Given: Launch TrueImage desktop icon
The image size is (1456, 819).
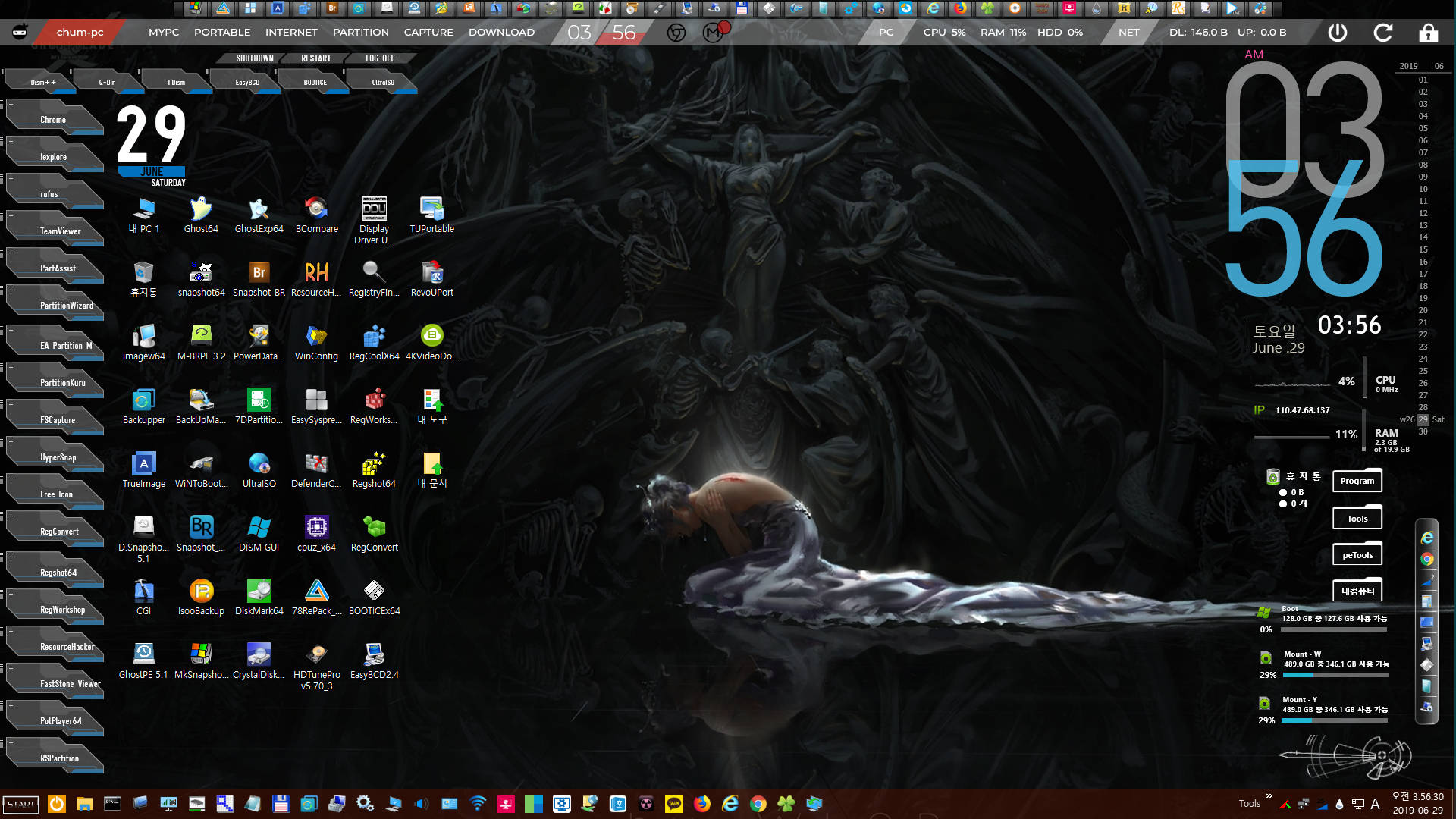Looking at the screenshot, I should [x=143, y=469].
